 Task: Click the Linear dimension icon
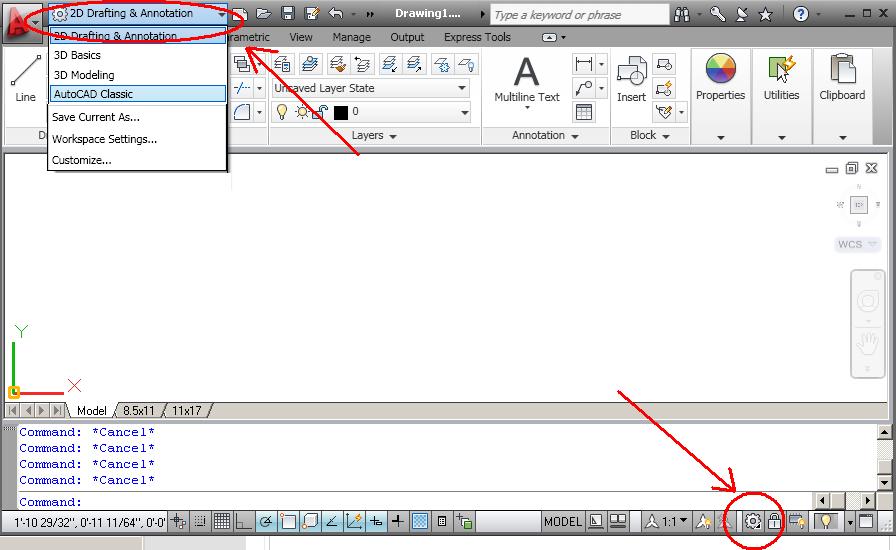[584, 64]
